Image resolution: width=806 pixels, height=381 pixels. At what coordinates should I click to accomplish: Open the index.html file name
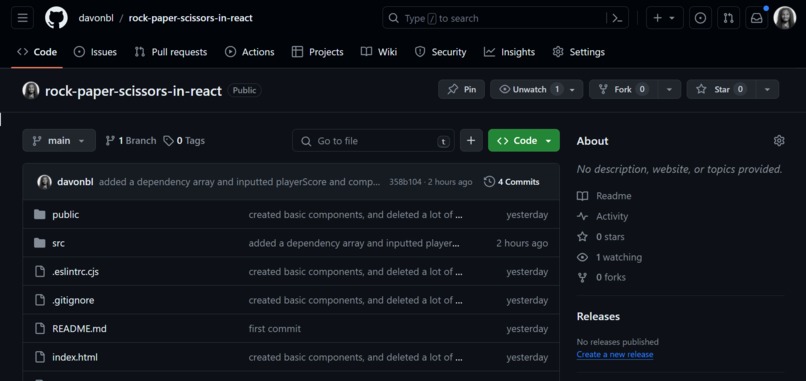(x=75, y=357)
